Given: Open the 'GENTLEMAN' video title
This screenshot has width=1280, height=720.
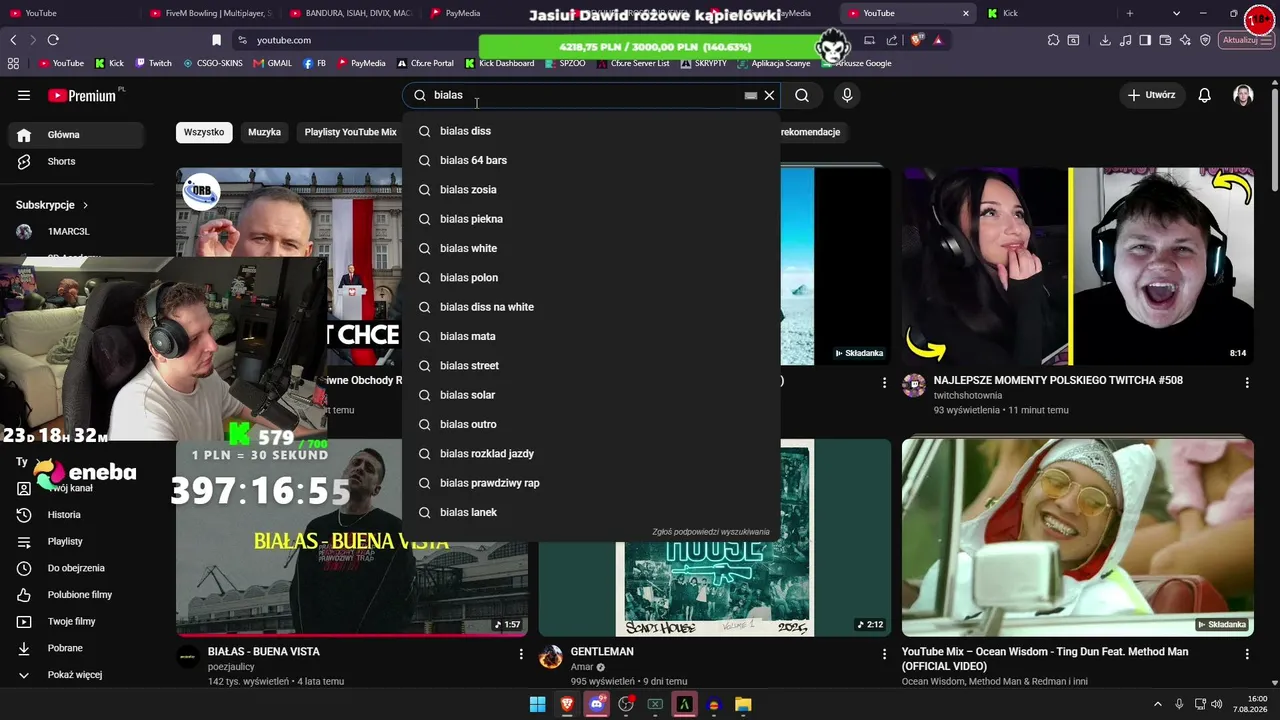Looking at the screenshot, I should tap(602, 652).
